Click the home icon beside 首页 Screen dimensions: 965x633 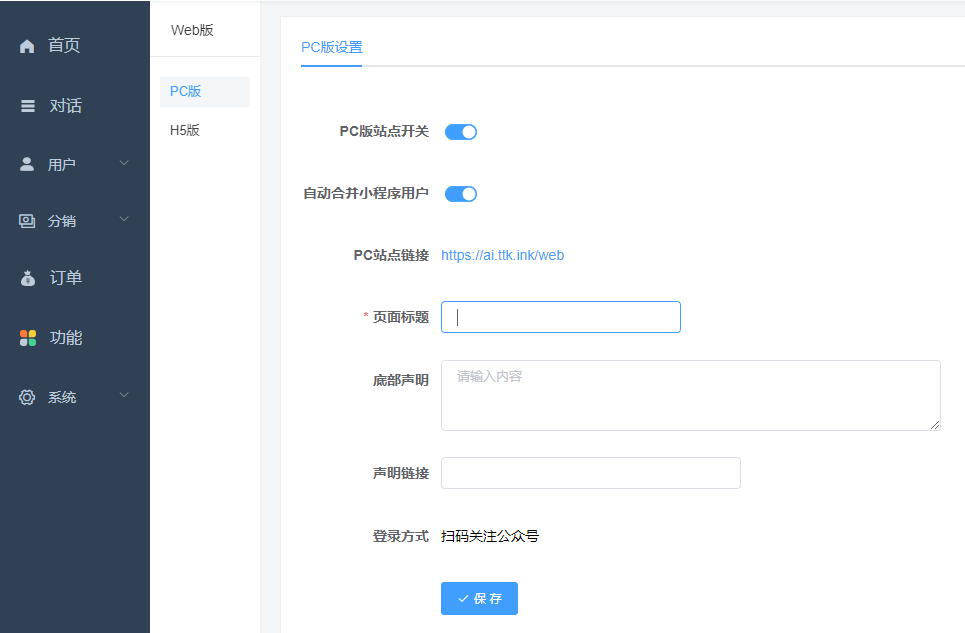coord(26,44)
